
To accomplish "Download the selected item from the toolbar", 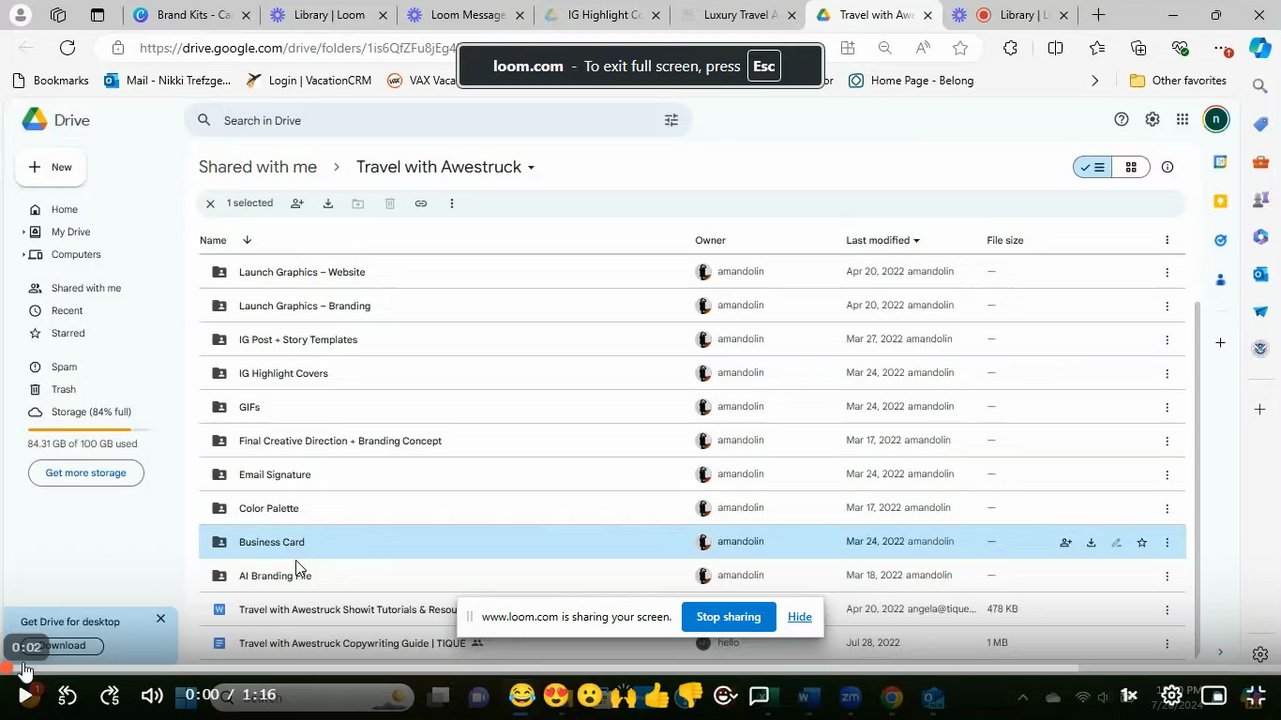I will click(x=328, y=204).
